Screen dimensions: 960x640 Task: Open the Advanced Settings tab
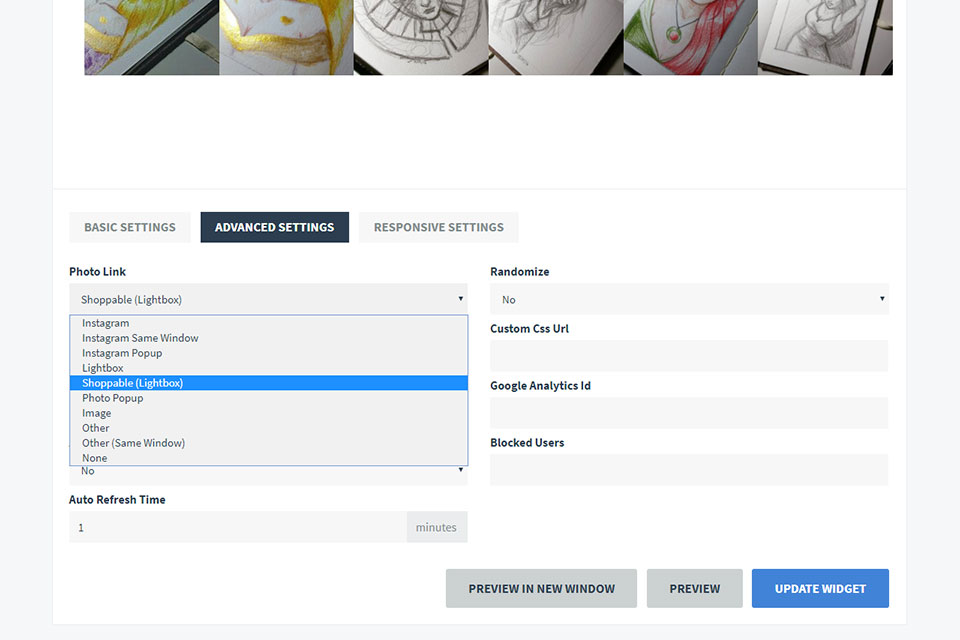(x=274, y=227)
